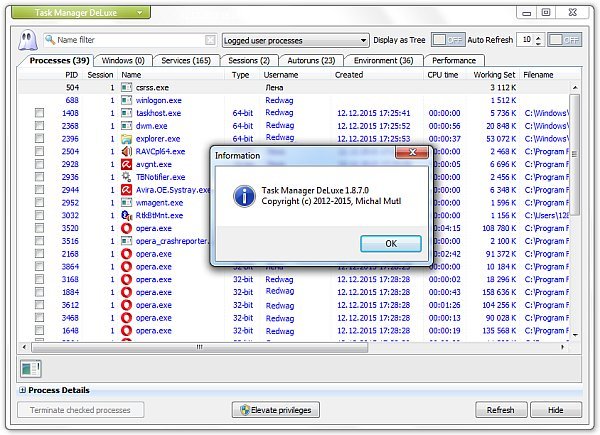Screen dimensions: 600x435
Task: Click the horizontal scrollbar right arrow
Action: click(562, 347)
